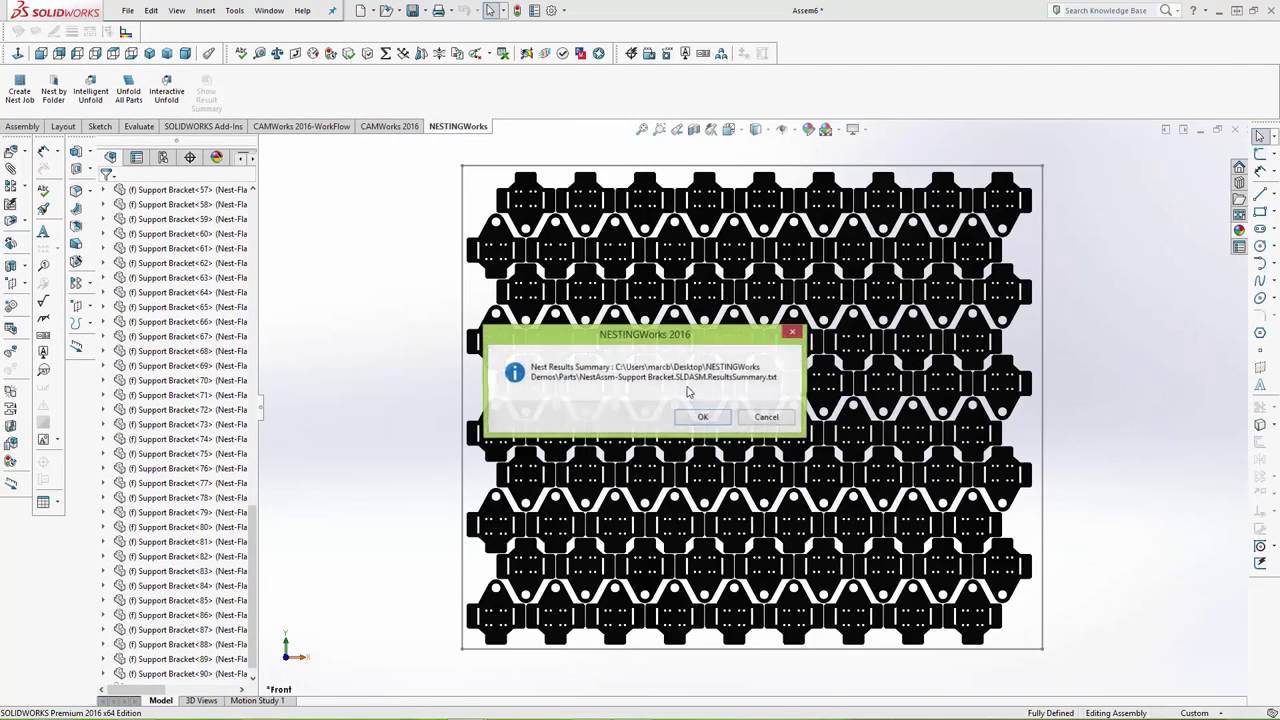Screen dimensions: 1280x720
Task: Click the Edit Appearance color ball icon
Action: [808, 129]
